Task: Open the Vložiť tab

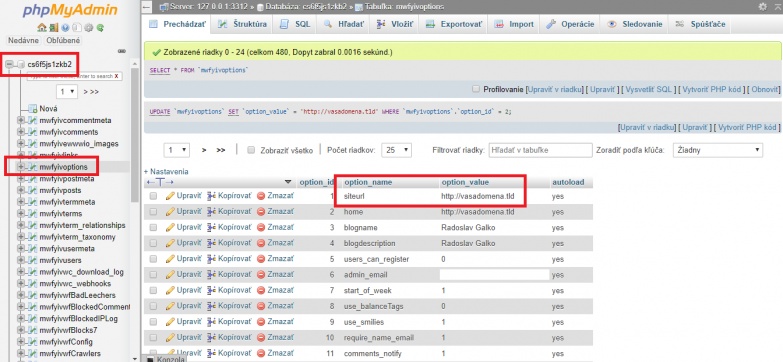Action: pyautogui.click(x=395, y=24)
